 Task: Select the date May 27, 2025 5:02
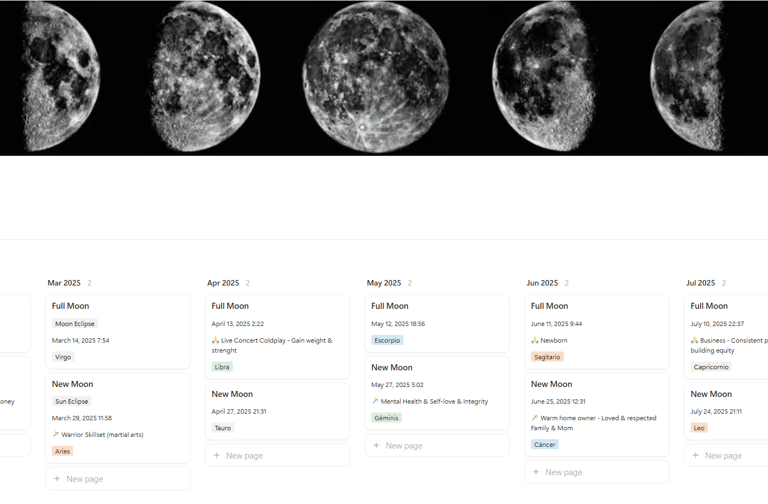(x=397, y=385)
